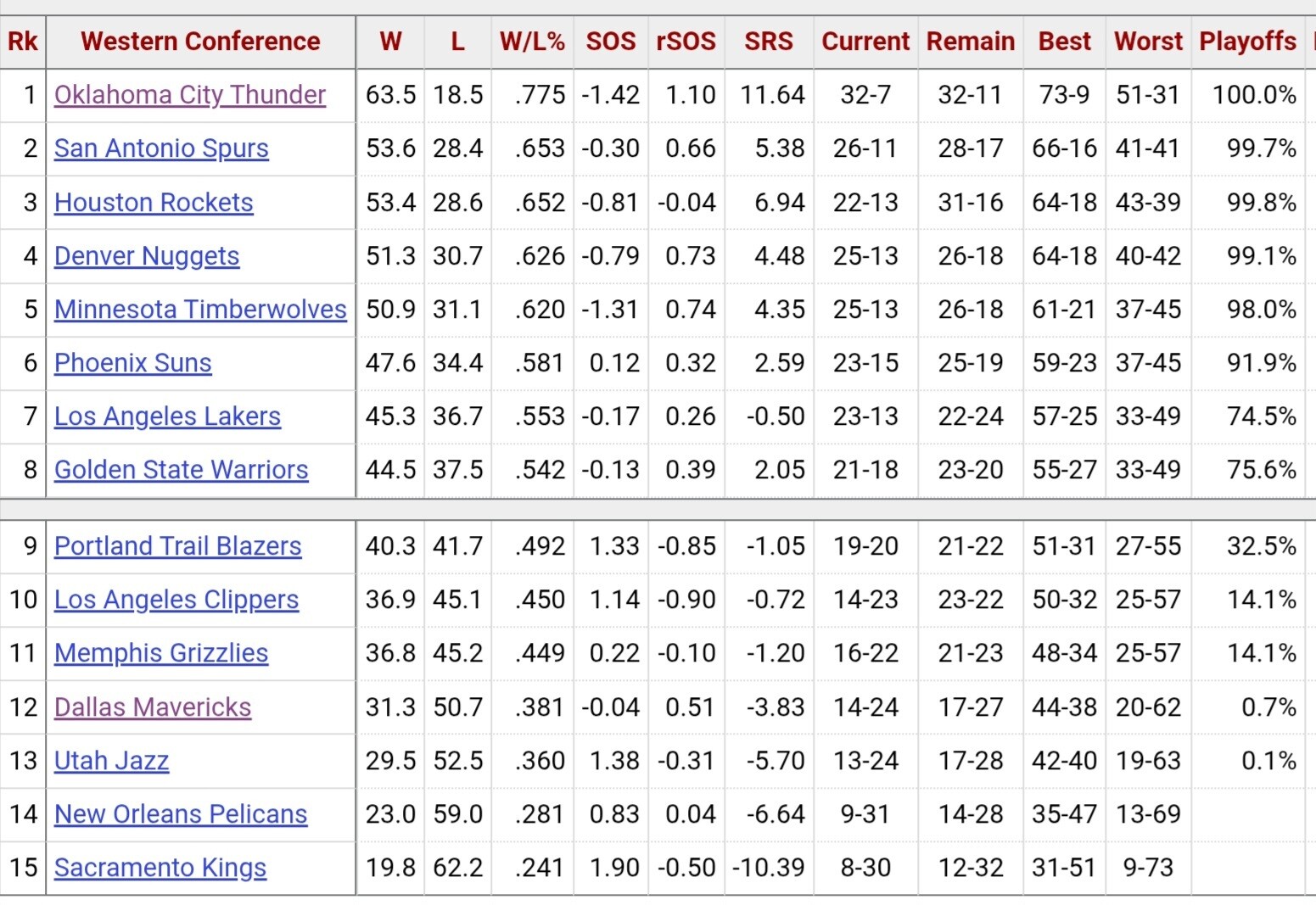Select the Denver Nuggets link

(147, 256)
